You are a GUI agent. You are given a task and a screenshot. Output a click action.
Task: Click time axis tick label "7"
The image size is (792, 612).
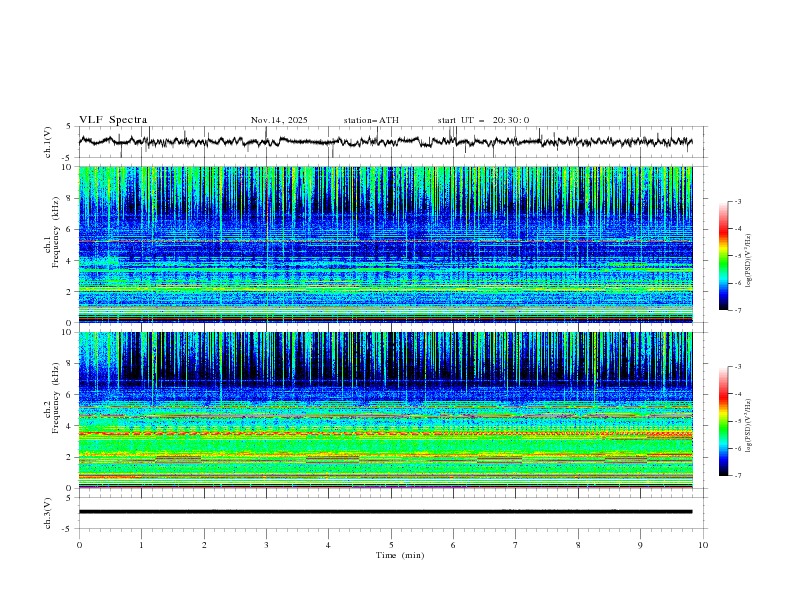coord(516,545)
